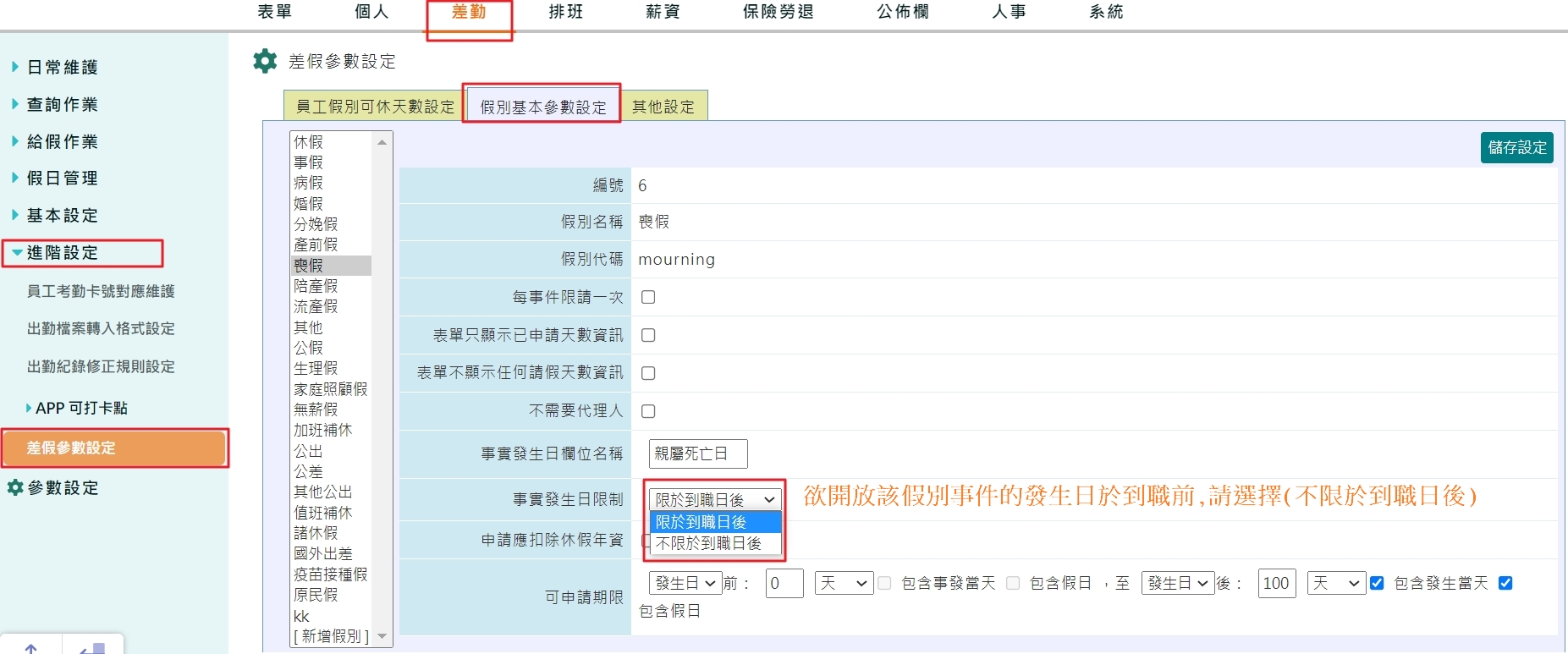Open the 系統 top menu
Screen dimensions: 1568x654
coord(1106,12)
